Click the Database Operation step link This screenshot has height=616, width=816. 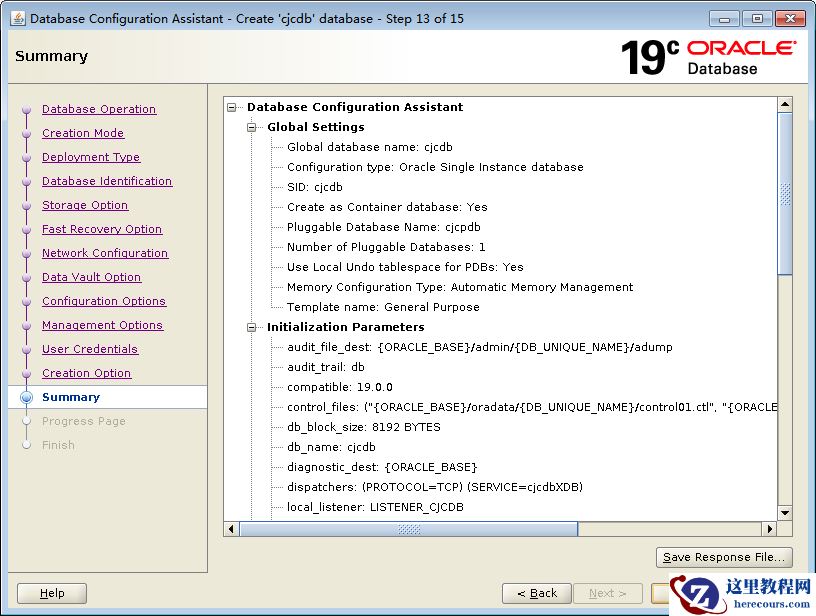[x=98, y=109]
